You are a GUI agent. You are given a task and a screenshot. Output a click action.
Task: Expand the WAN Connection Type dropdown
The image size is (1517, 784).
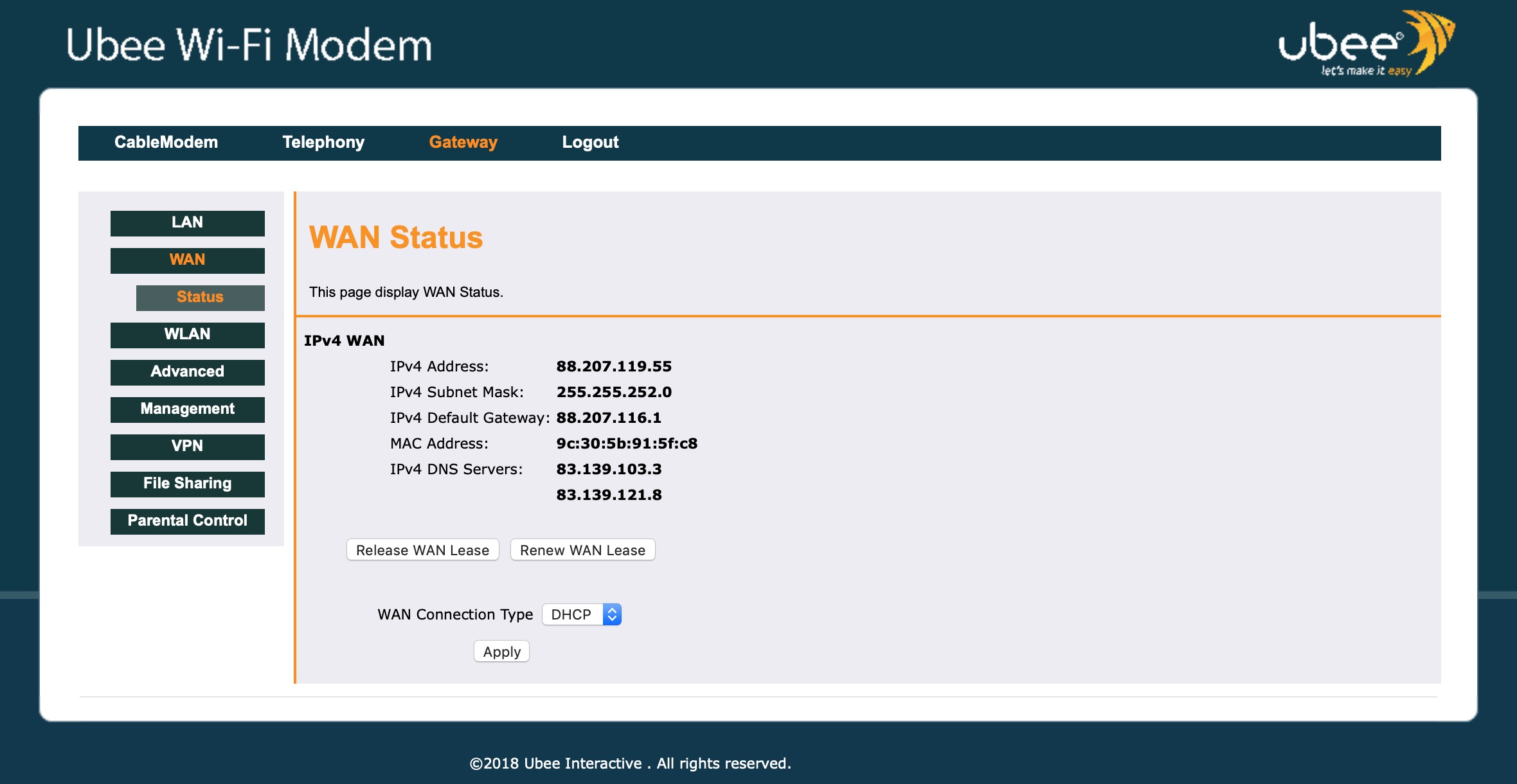click(x=572, y=614)
